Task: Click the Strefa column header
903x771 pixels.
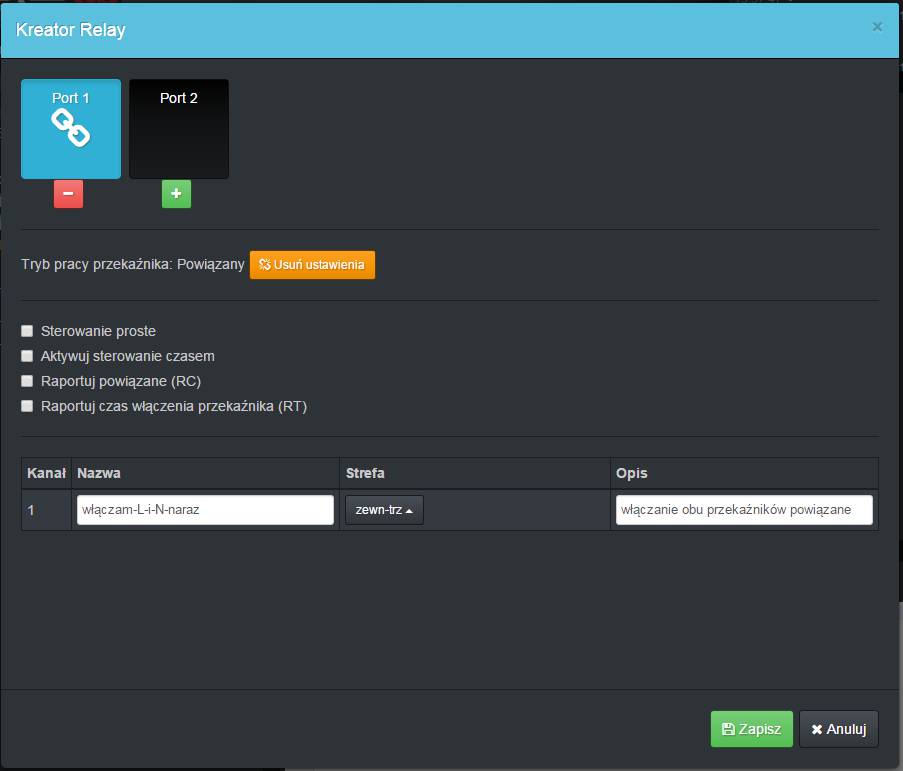Action: (x=365, y=472)
